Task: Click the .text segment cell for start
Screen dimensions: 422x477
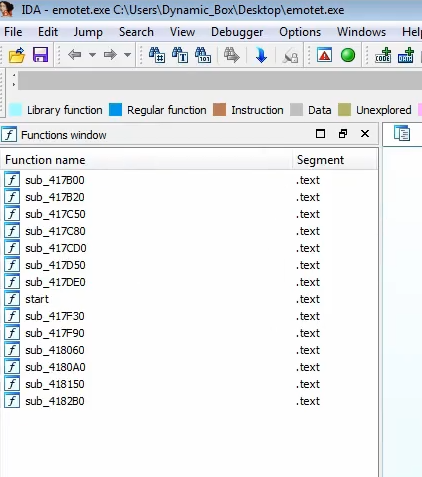Action: [308, 299]
